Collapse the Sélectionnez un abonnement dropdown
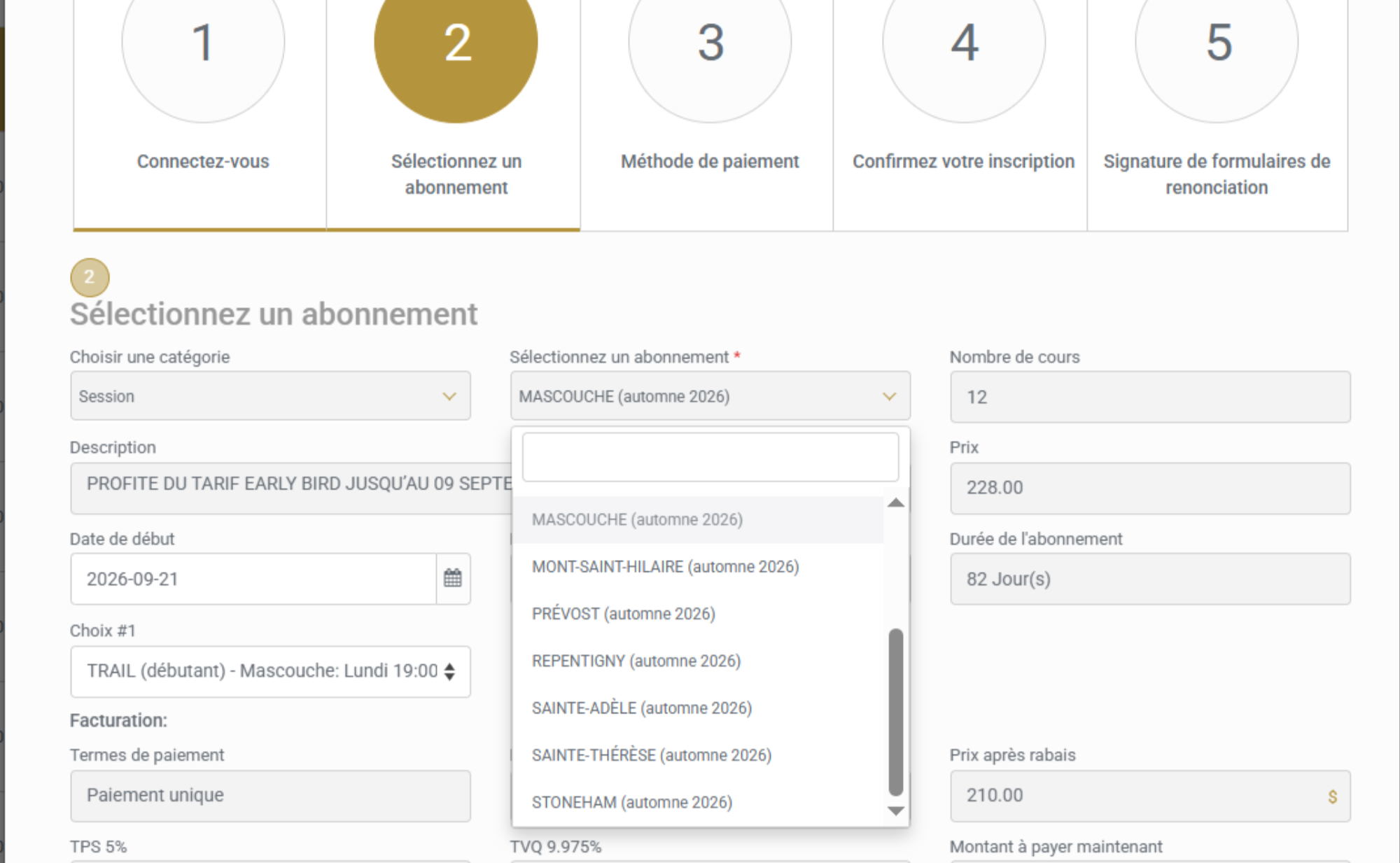The height and width of the screenshot is (863, 1400). [710, 396]
